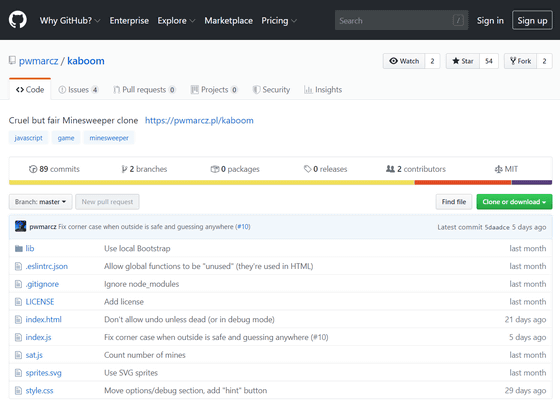The width and height of the screenshot is (560, 407).
Task: Click the file icon next to style.css
Action: 18,391
